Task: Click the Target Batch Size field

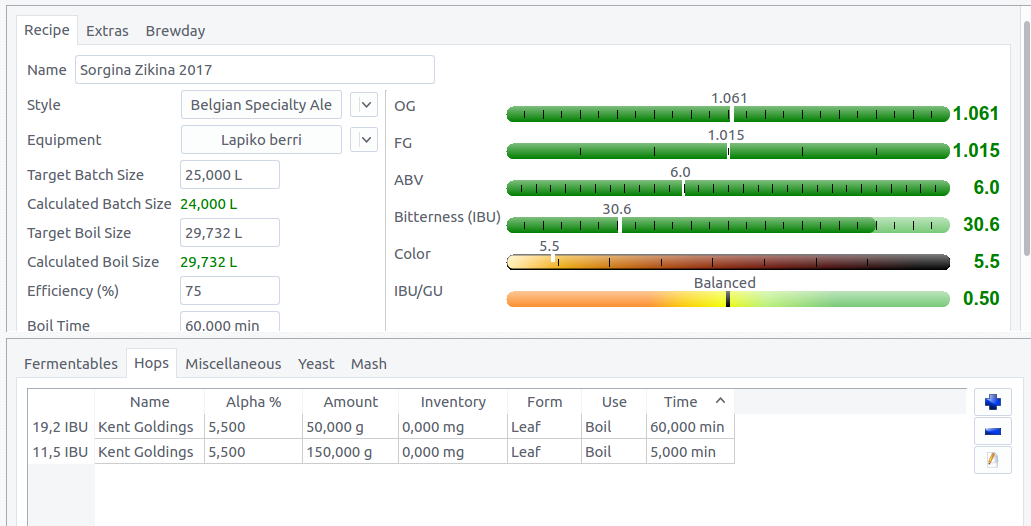Action: pyautogui.click(x=229, y=175)
